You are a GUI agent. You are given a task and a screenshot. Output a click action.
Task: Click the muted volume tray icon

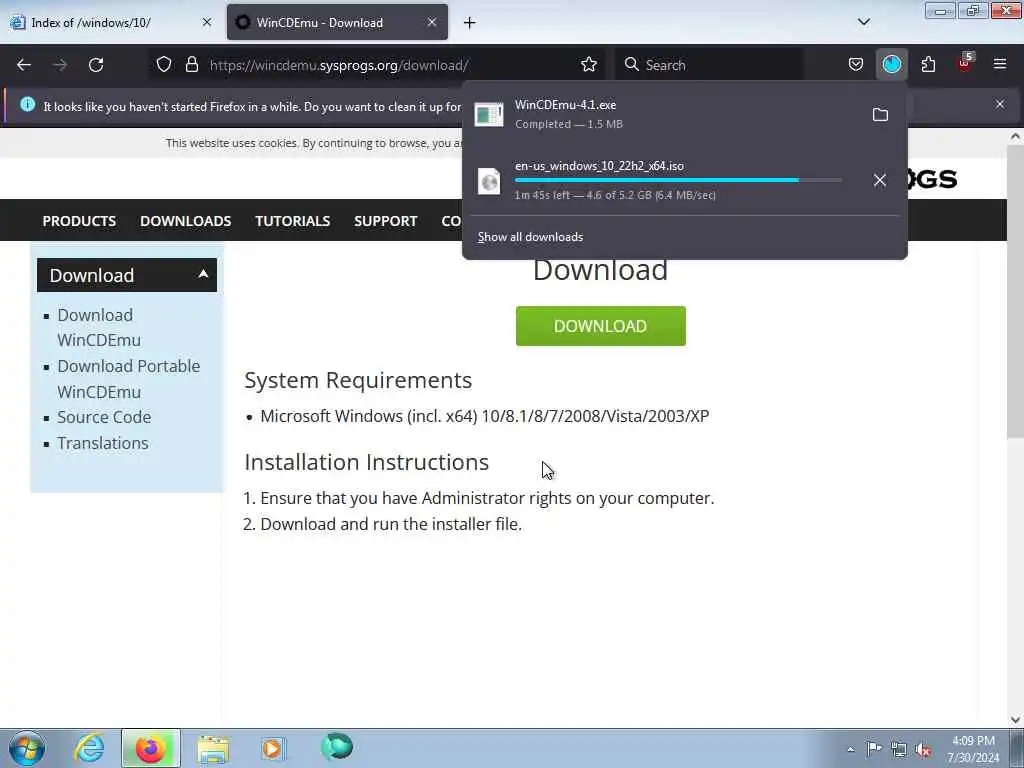point(923,750)
